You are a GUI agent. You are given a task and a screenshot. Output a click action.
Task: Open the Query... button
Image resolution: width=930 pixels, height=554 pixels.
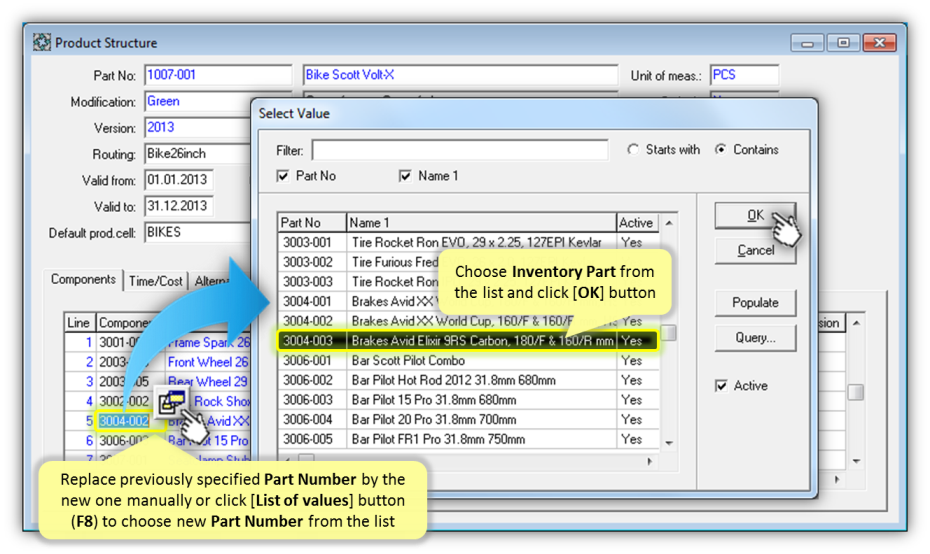pos(755,338)
